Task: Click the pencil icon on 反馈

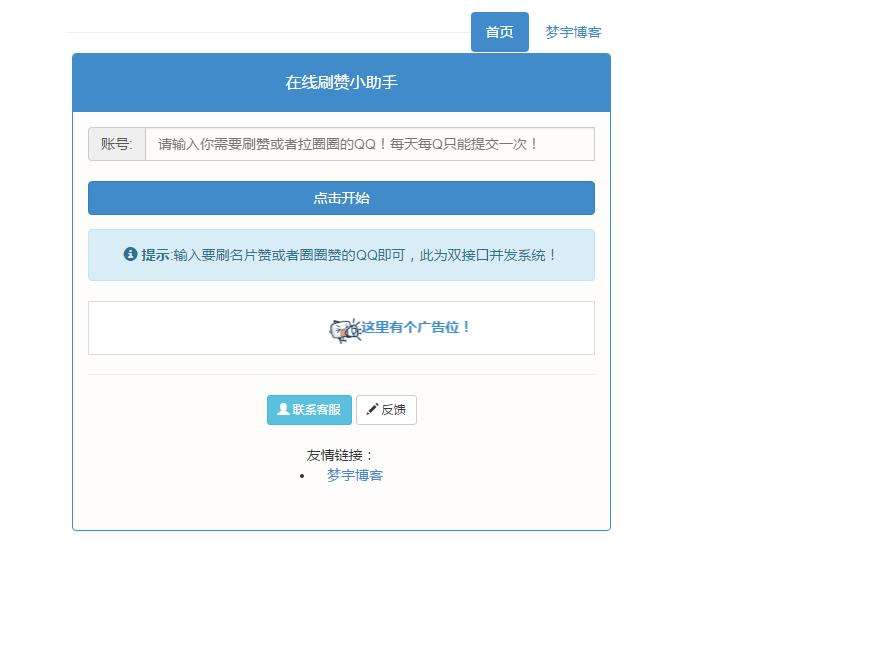Action: coord(372,409)
